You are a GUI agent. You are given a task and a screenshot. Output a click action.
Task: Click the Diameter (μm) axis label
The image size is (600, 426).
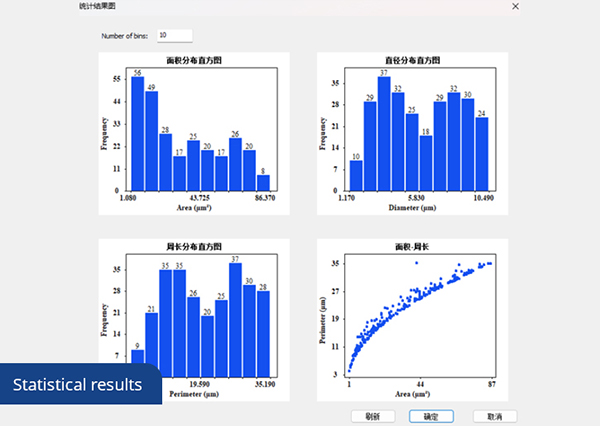[412, 208]
